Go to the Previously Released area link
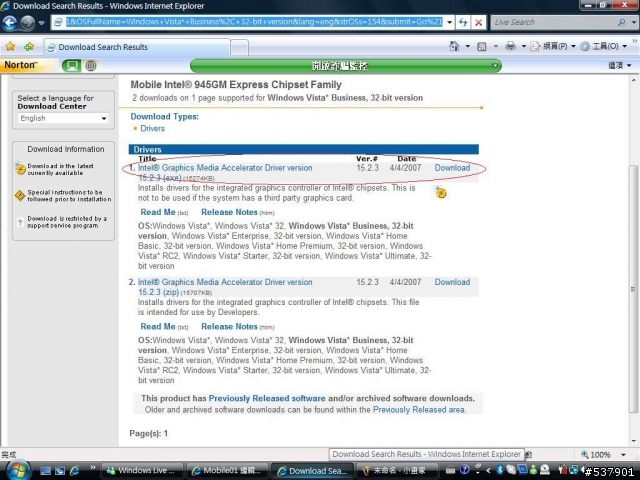Image resolution: width=640 pixels, height=480 pixels. click(x=418, y=410)
